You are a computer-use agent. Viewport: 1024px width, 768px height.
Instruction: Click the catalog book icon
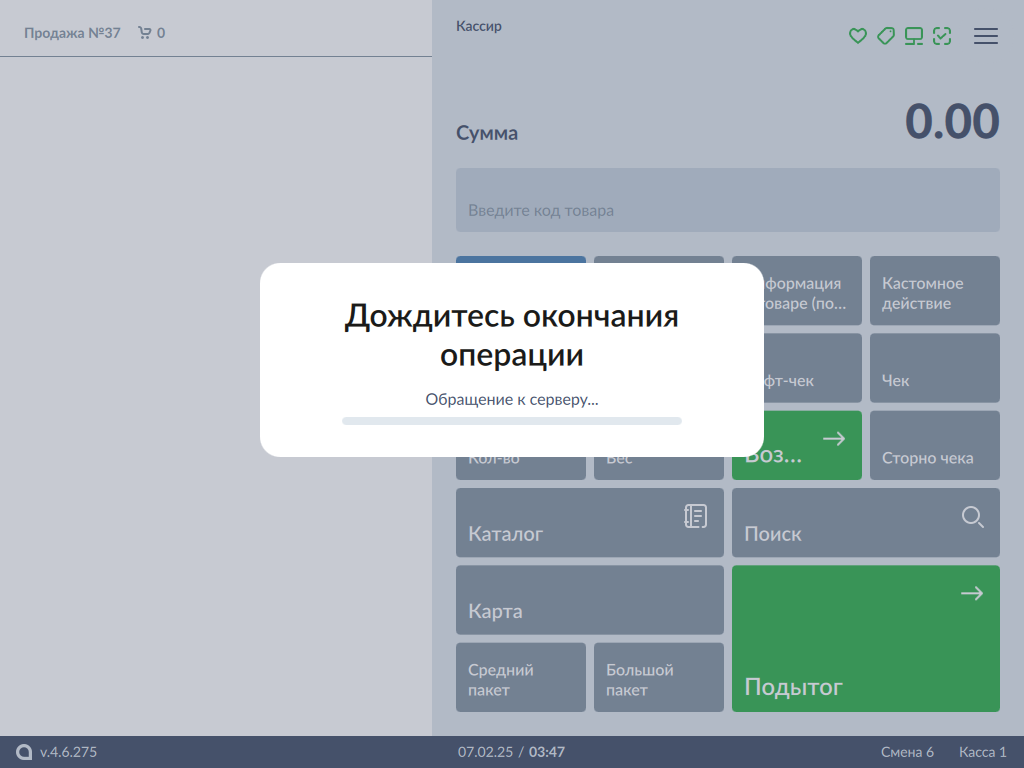(x=695, y=516)
